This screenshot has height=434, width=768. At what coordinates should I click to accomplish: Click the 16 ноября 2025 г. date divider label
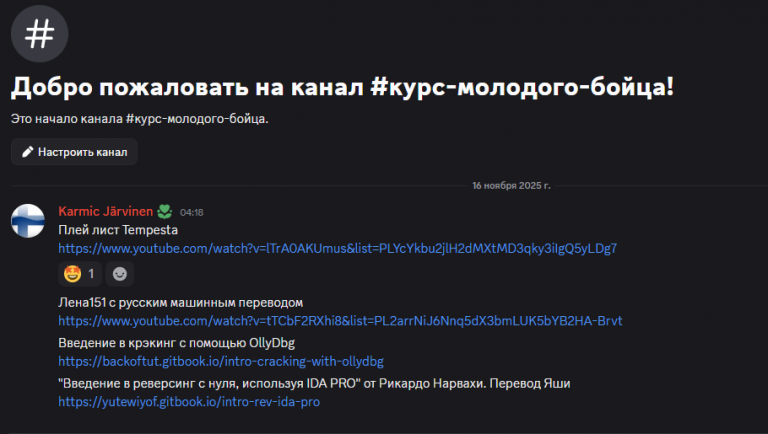(511, 186)
